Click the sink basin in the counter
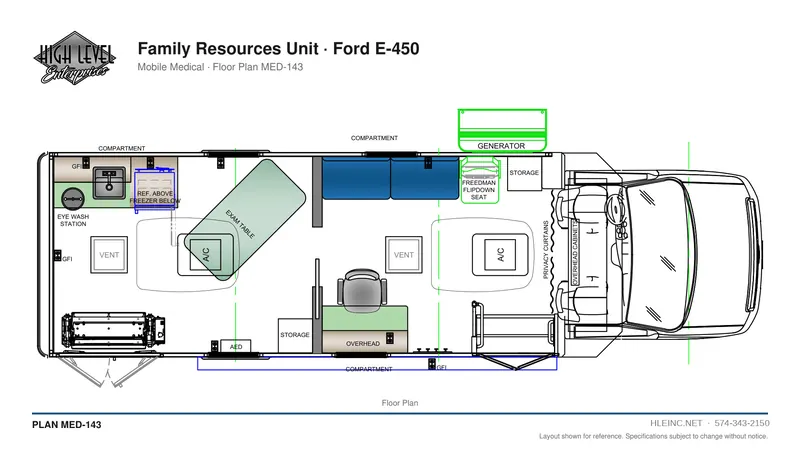 [109, 184]
